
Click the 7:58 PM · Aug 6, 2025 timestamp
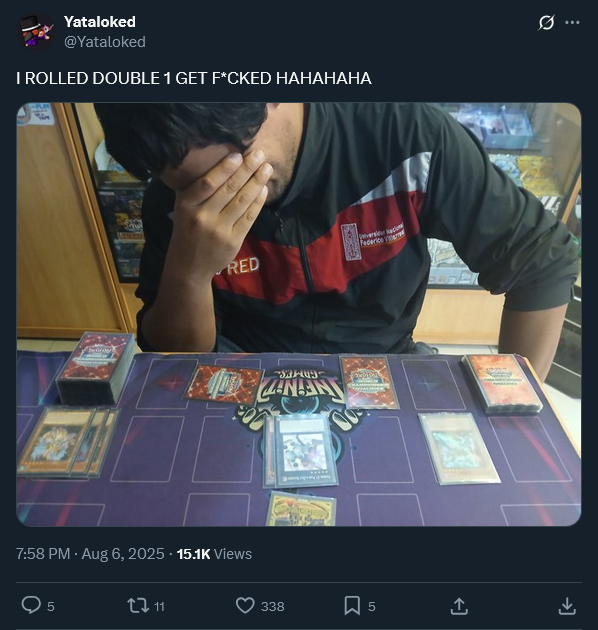coord(90,554)
